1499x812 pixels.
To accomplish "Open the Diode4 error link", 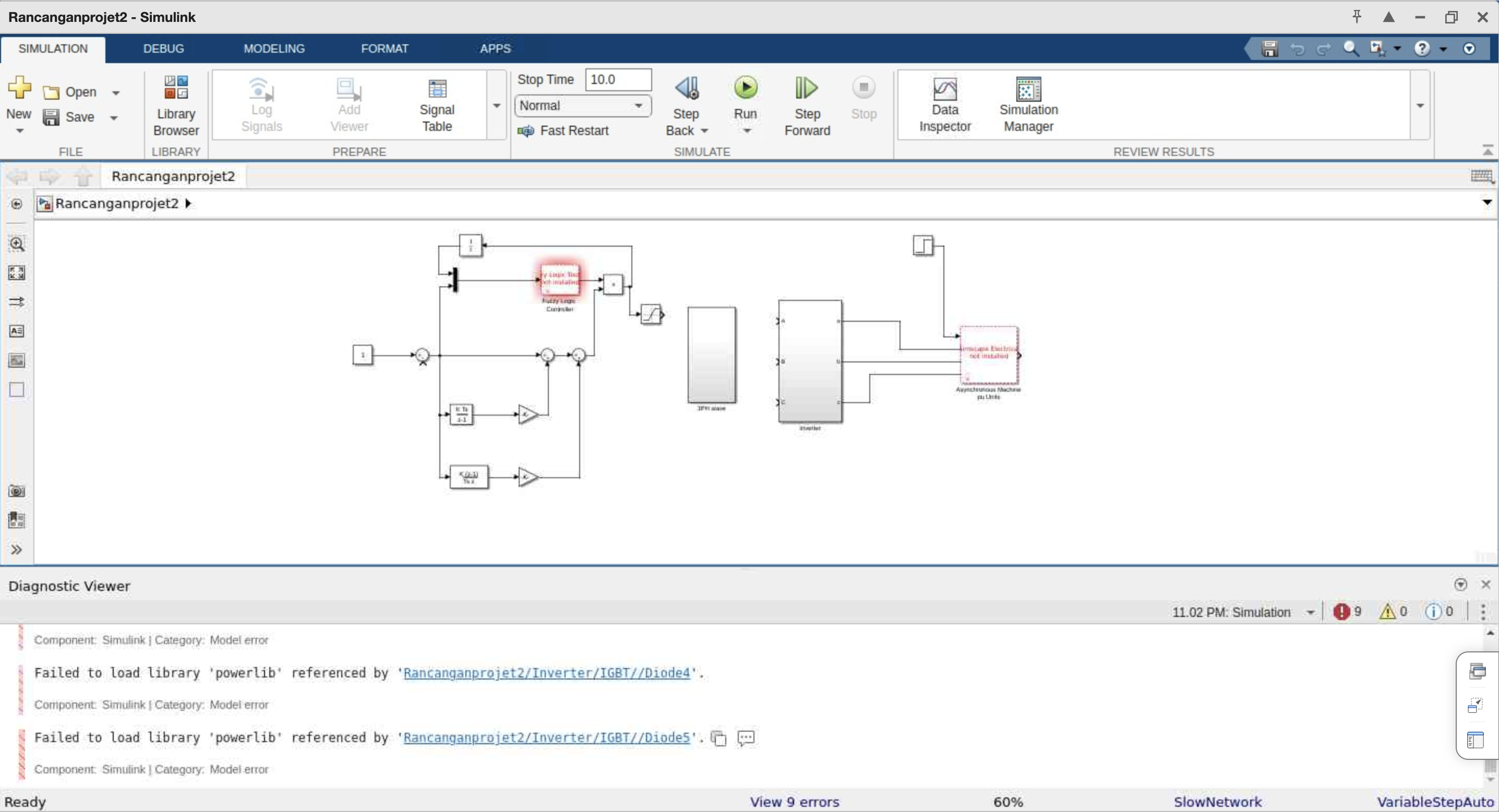I will click(546, 673).
